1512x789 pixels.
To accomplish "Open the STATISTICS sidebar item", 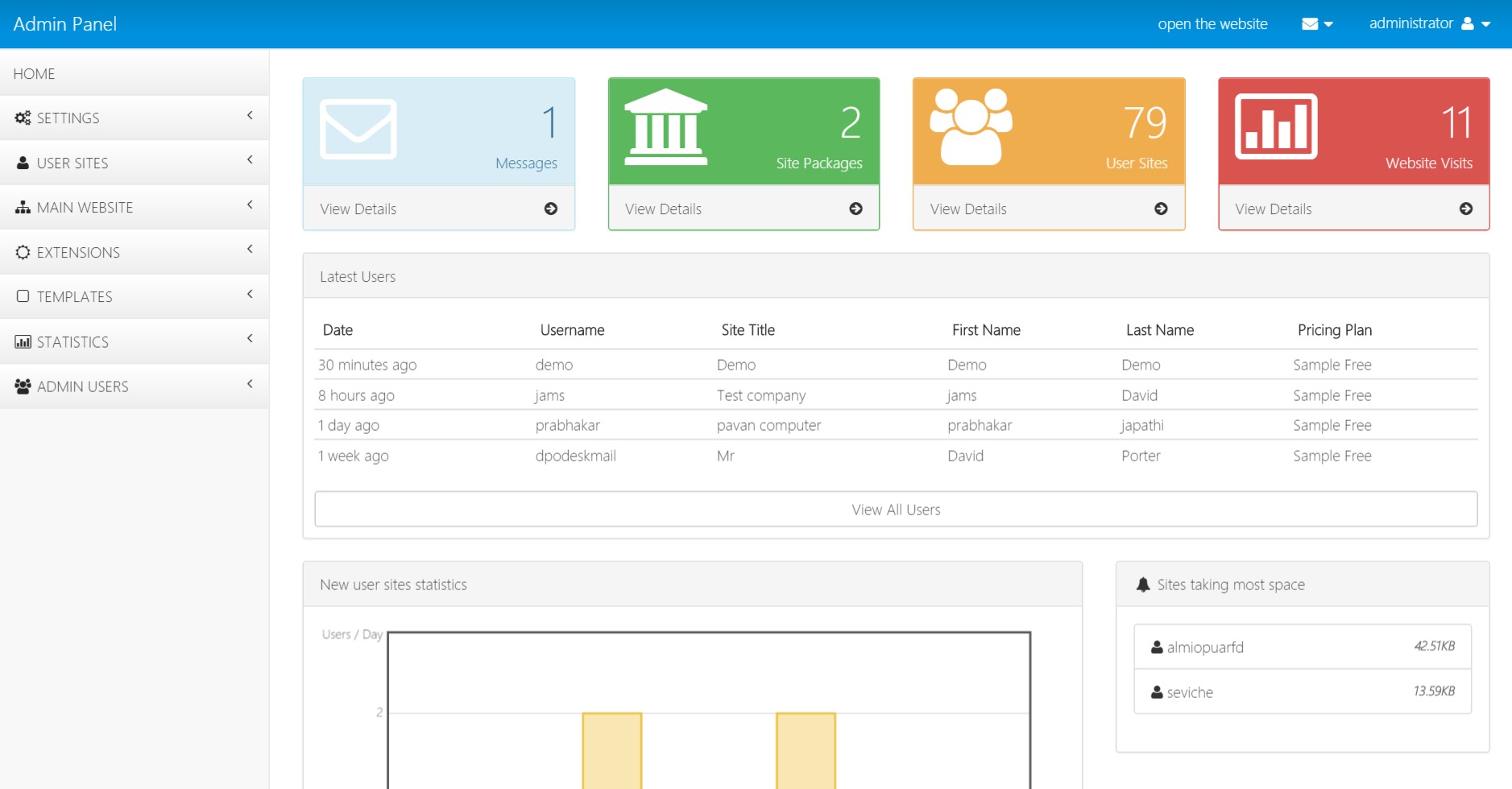I will (135, 341).
